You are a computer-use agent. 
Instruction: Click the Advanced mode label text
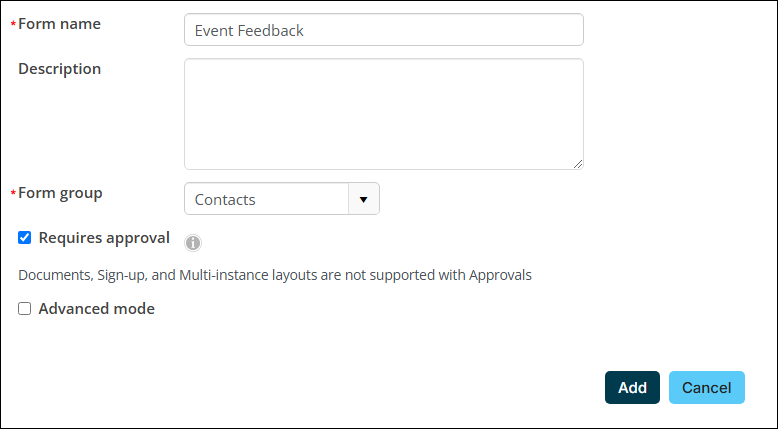(97, 308)
